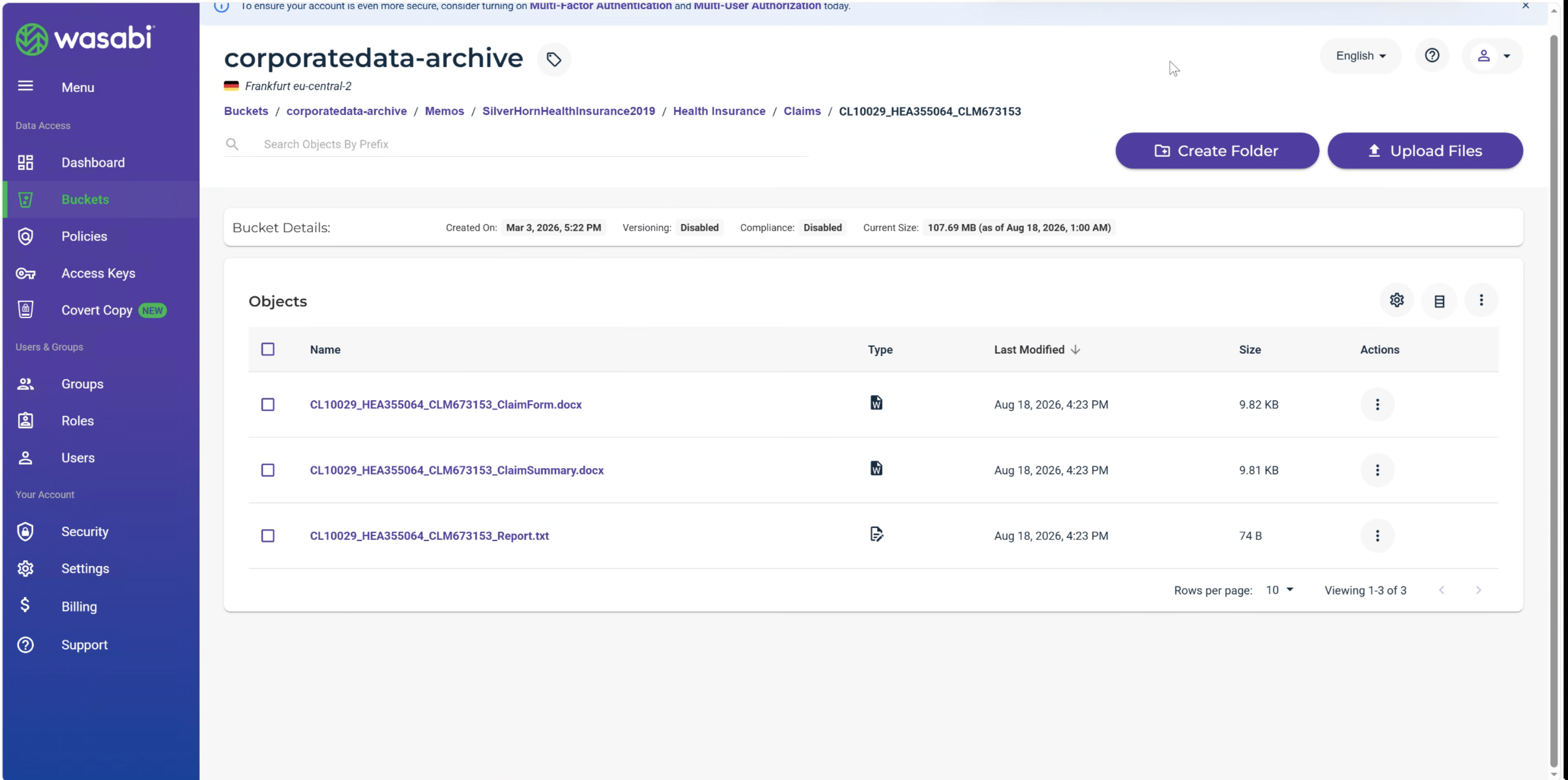Open Multi-Factor Authentication link
The image size is (1568, 780).
600,6
